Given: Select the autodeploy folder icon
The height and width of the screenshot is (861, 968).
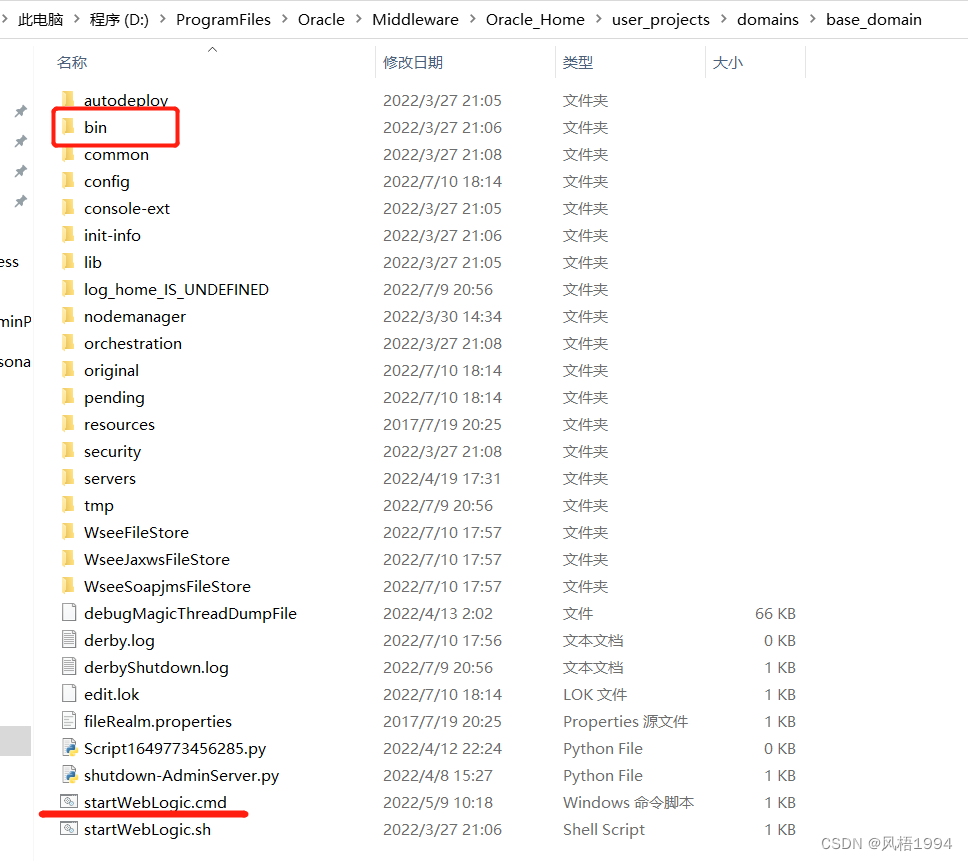Looking at the screenshot, I should tap(69, 99).
